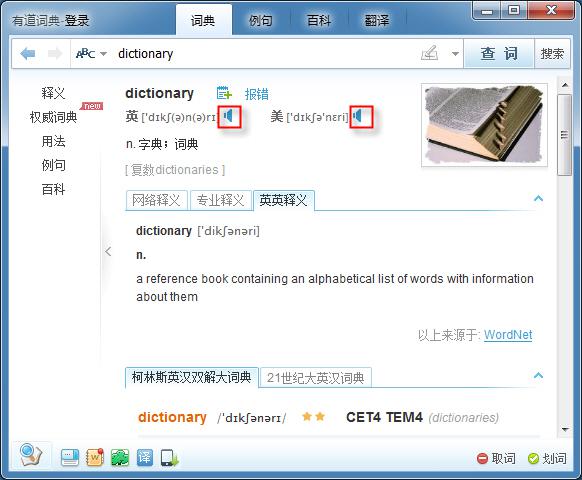Click the 查词 lookup button

pos(499,53)
